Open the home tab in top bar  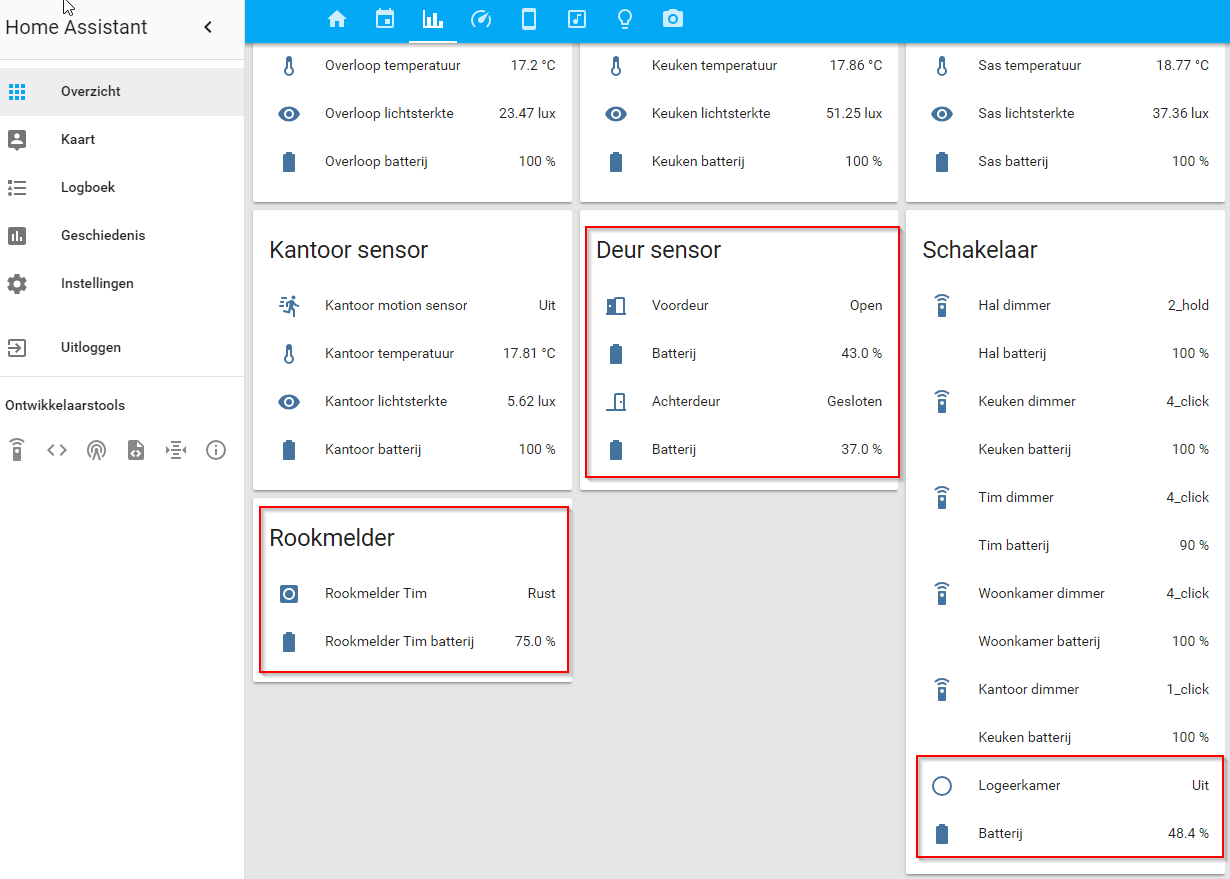coord(337,19)
